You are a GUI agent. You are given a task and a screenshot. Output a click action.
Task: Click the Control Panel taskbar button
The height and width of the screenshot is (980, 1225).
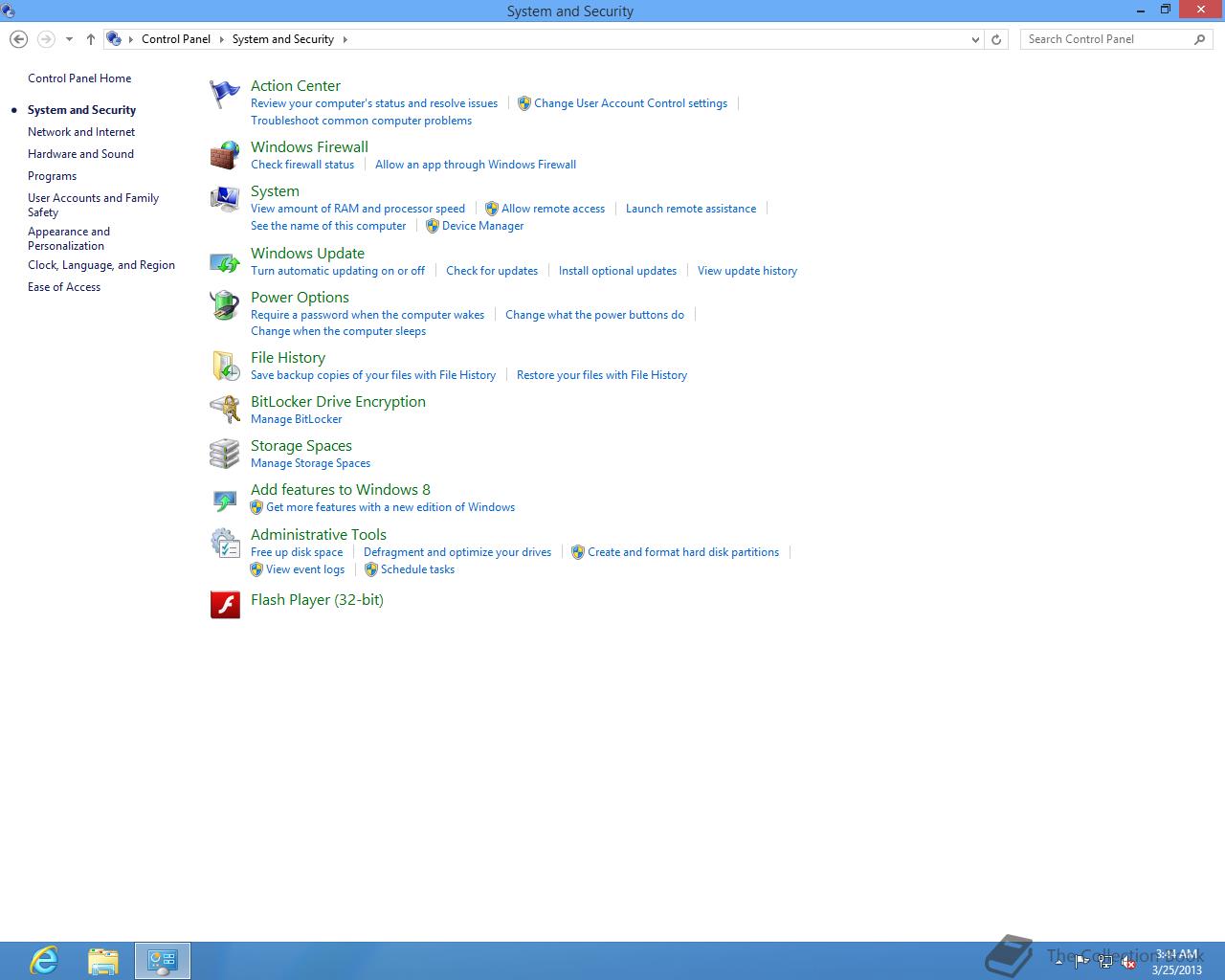pyautogui.click(x=163, y=961)
